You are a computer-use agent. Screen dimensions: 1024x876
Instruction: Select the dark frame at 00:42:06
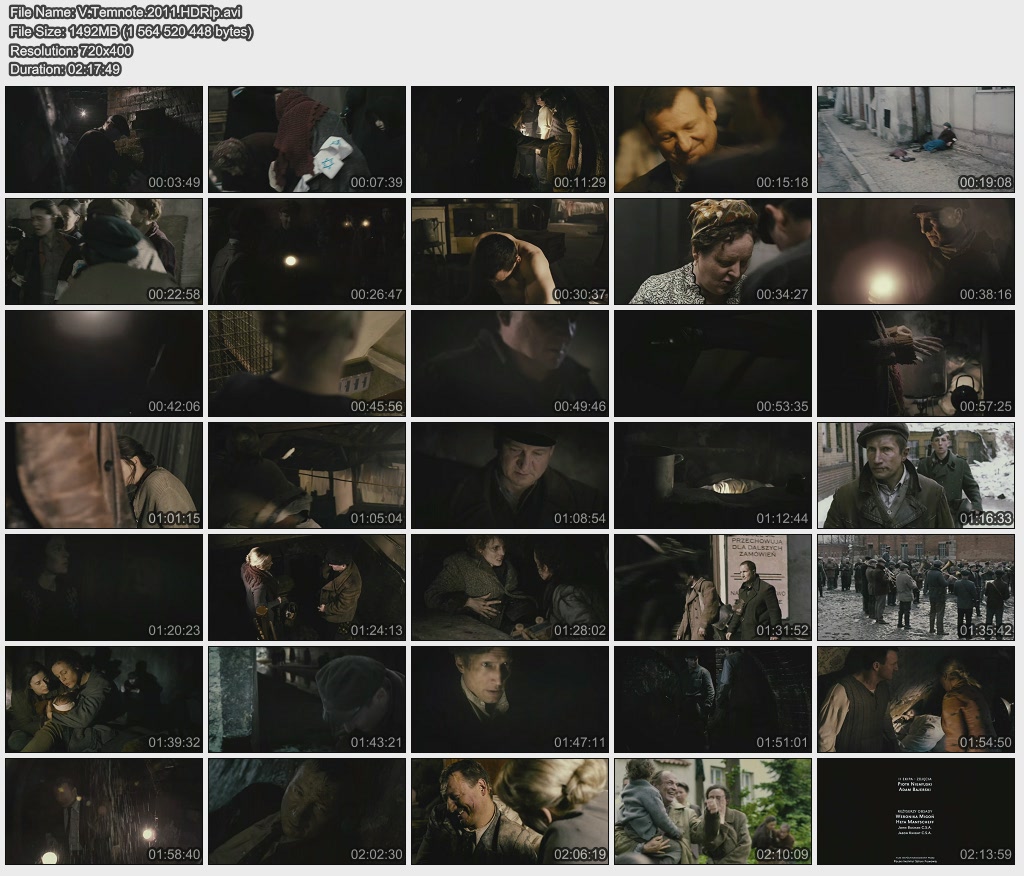[x=104, y=363]
